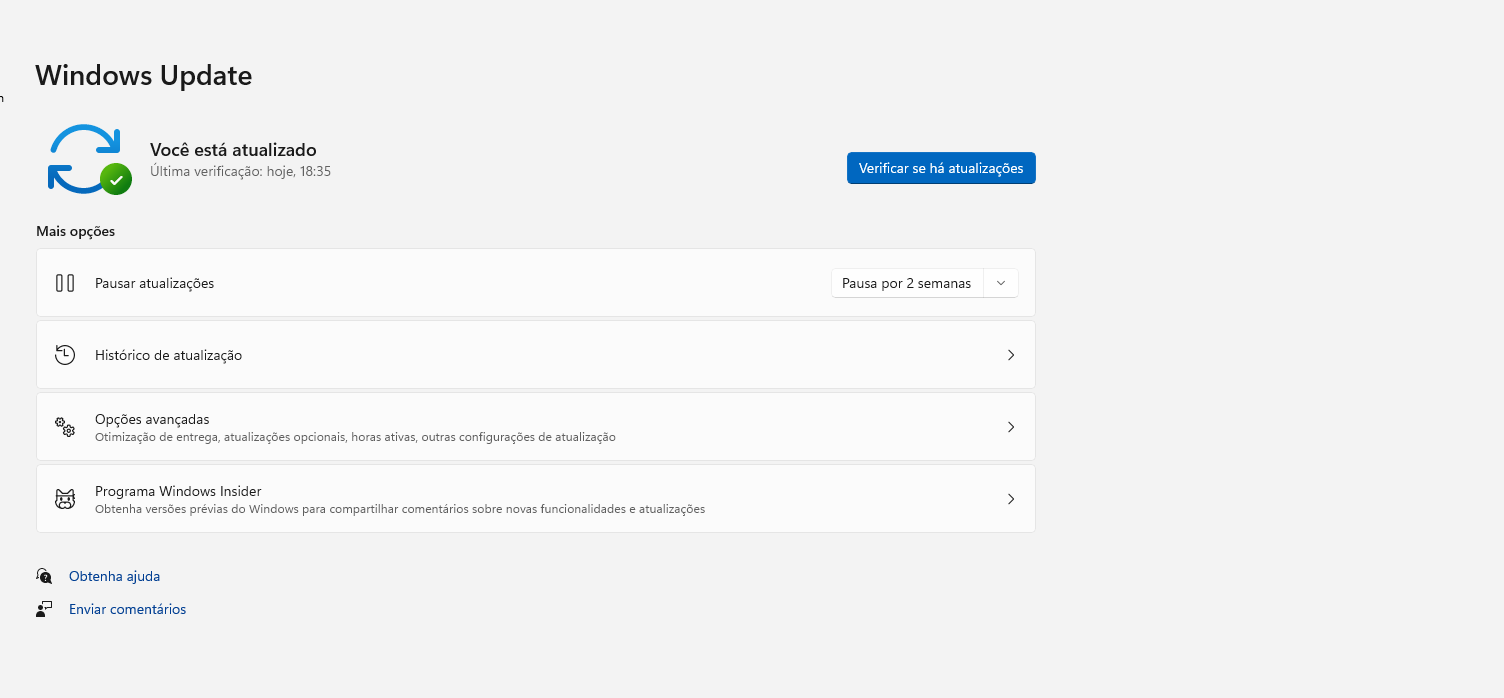The image size is (1504, 698).
Task: Click the Opções avançadas title text
Action: pos(152,419)
